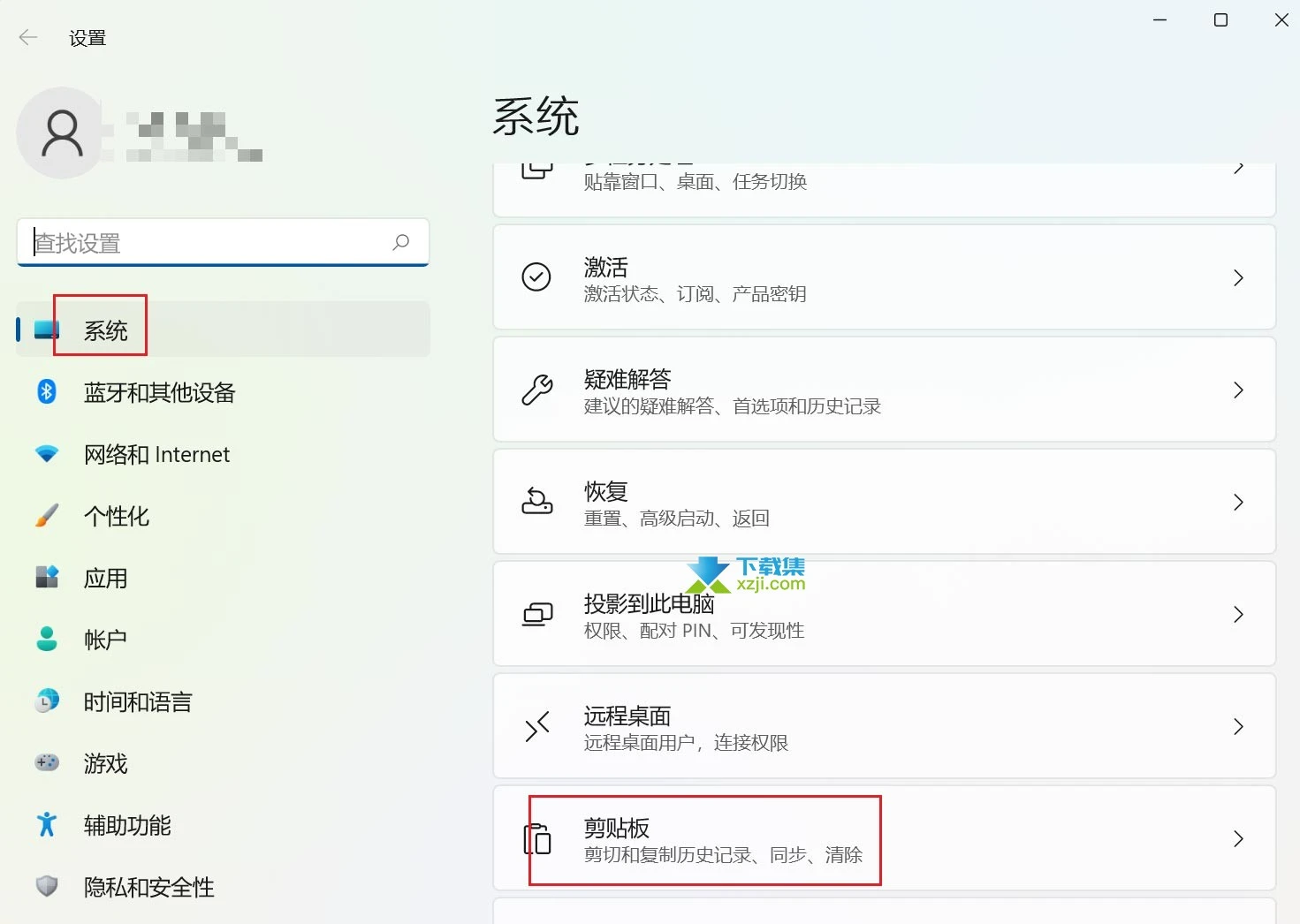Open the 剪贴板 clipboard icon
This screenshot has width=1300, height=924.
pyautogui.click(x=536, y=838)
